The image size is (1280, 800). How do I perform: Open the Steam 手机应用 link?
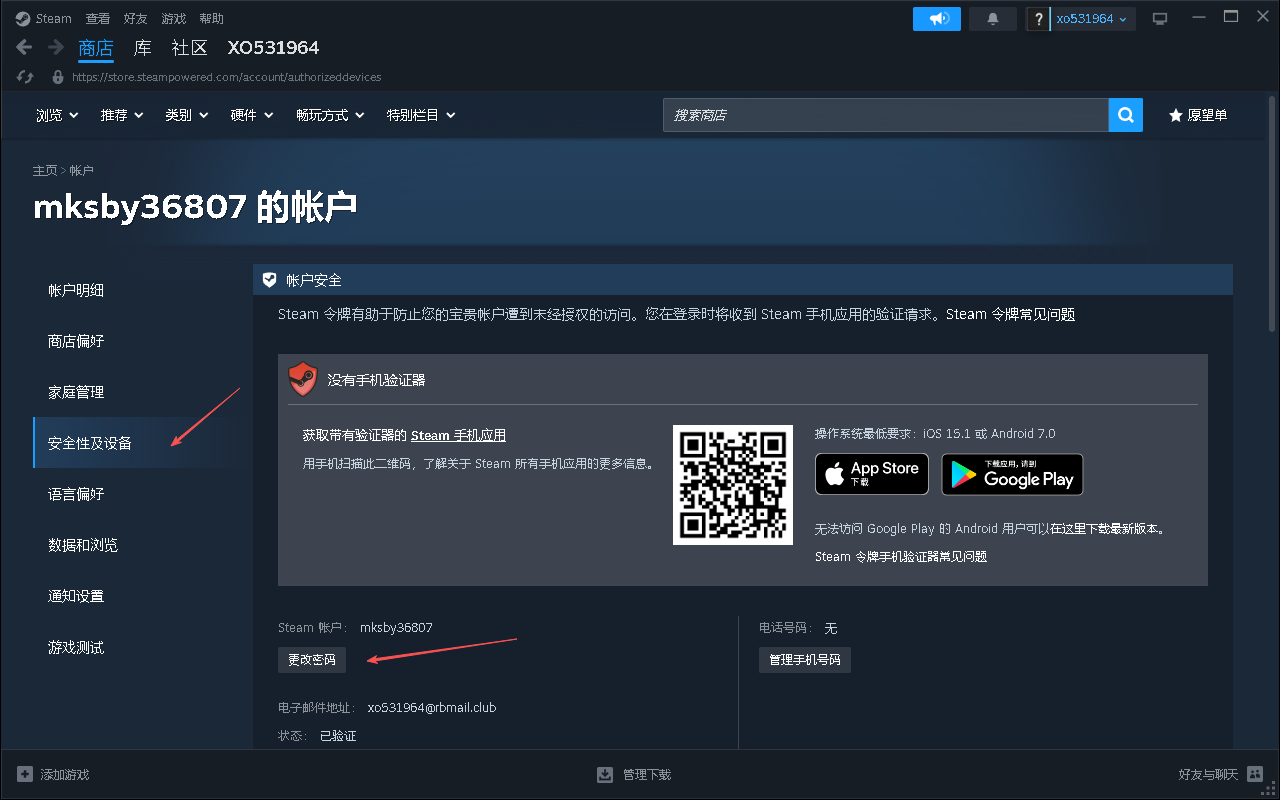tap(458, 434)
